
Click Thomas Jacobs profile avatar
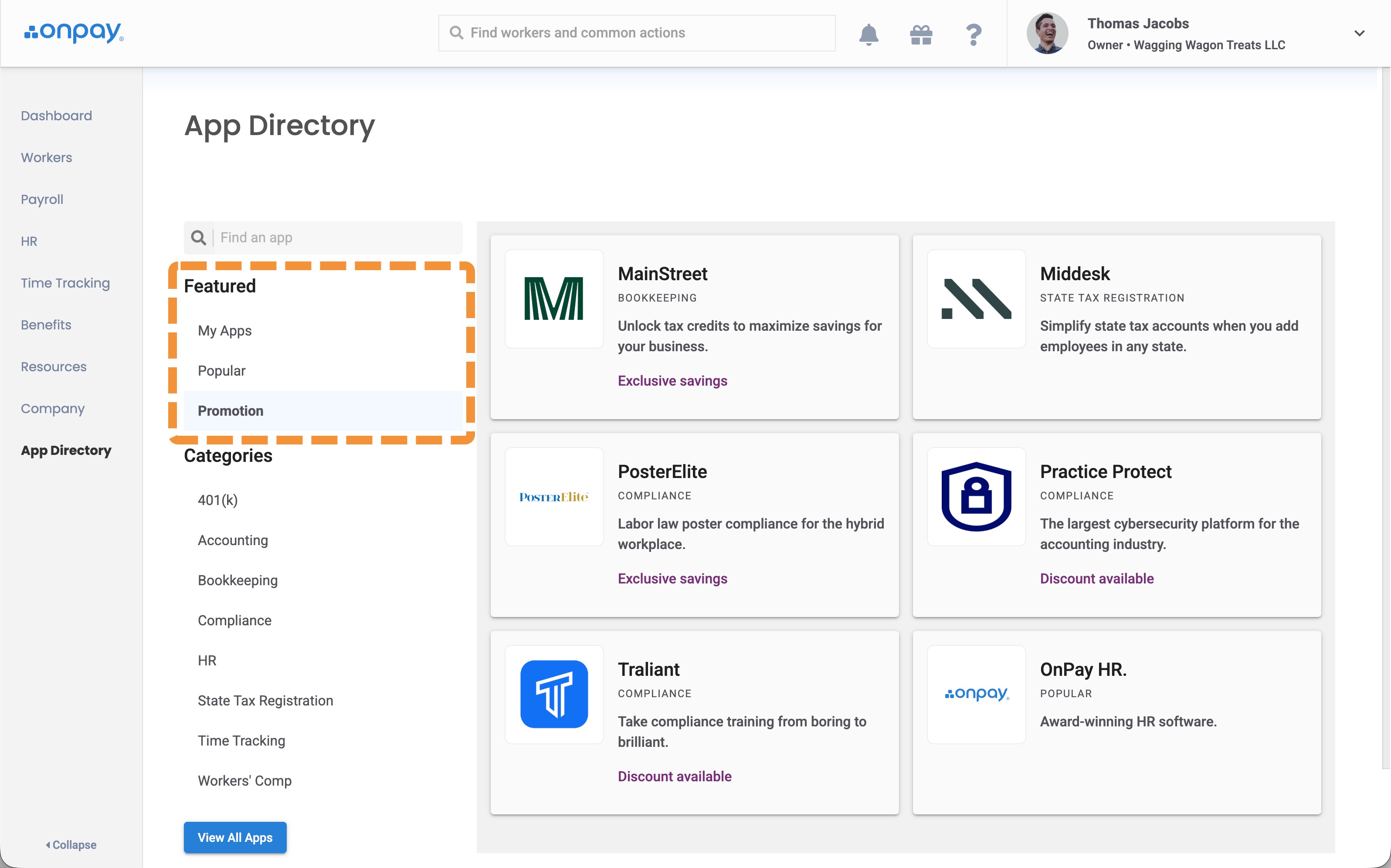click(x=1047, y=33)
